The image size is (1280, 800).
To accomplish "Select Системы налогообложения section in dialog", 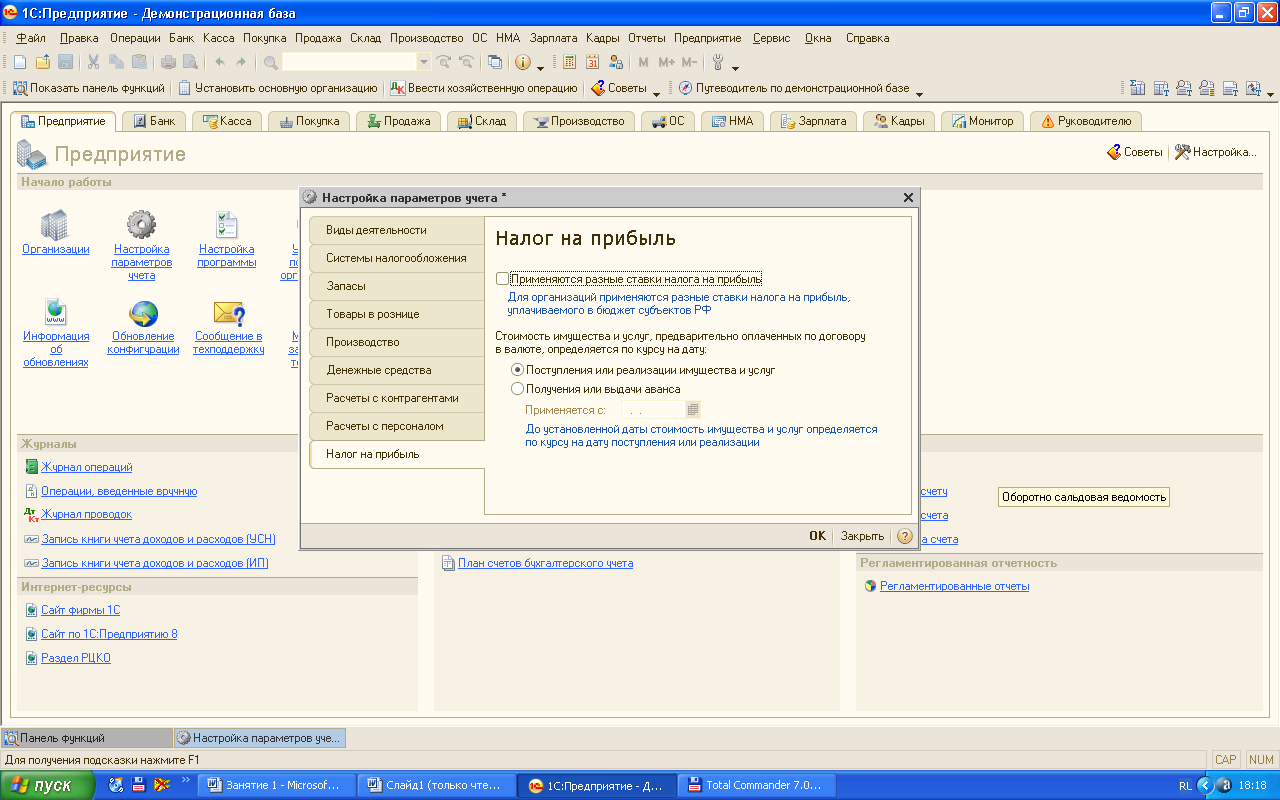I will coord(397,258).
